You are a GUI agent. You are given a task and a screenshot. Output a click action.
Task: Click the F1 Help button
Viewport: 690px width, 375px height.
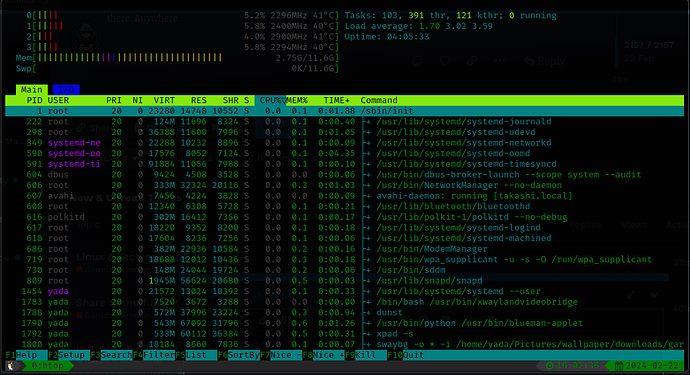tap(21, 355)
